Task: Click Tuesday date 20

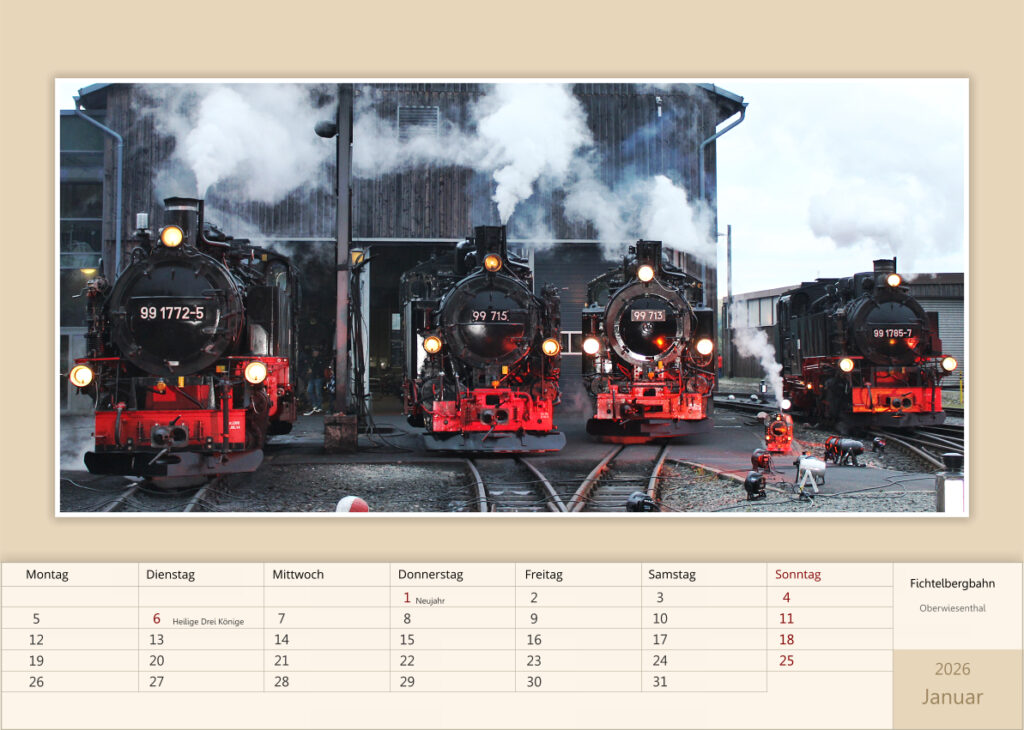Action: pos(156,661)
